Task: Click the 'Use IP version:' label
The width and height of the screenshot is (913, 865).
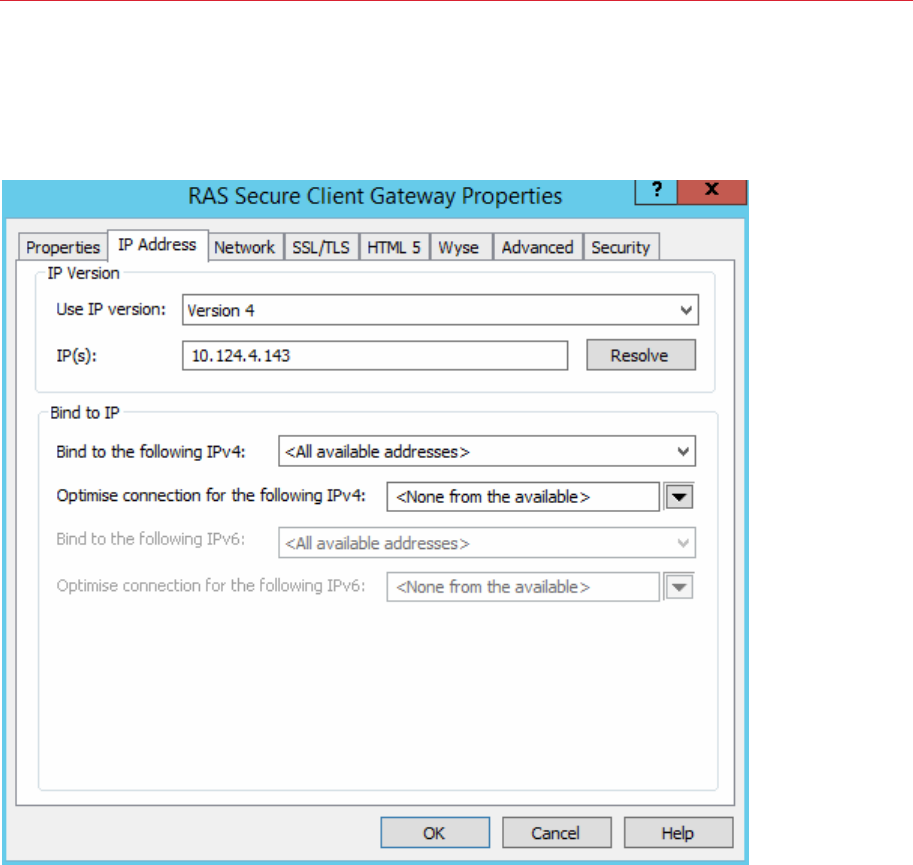Action: [111, 310]
